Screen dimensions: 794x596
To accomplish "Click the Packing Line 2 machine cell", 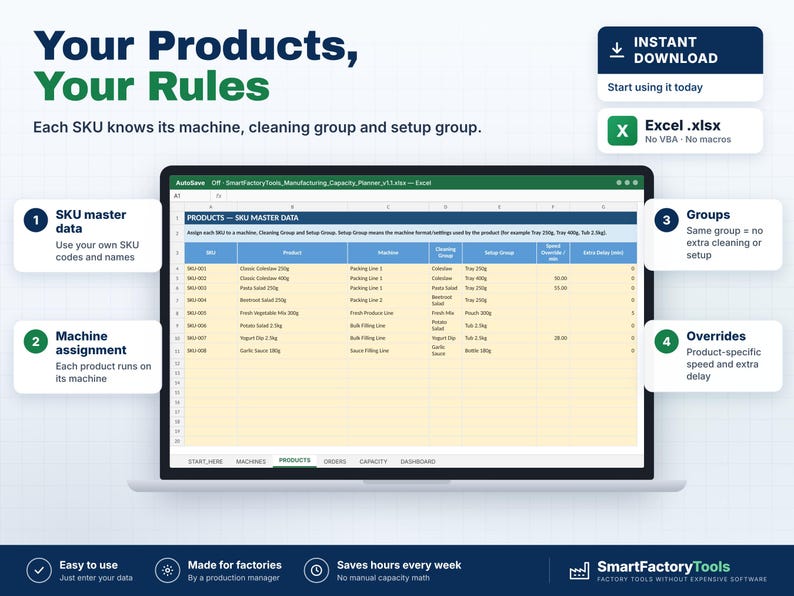I will pyautogui.click(x=388, y=300).
